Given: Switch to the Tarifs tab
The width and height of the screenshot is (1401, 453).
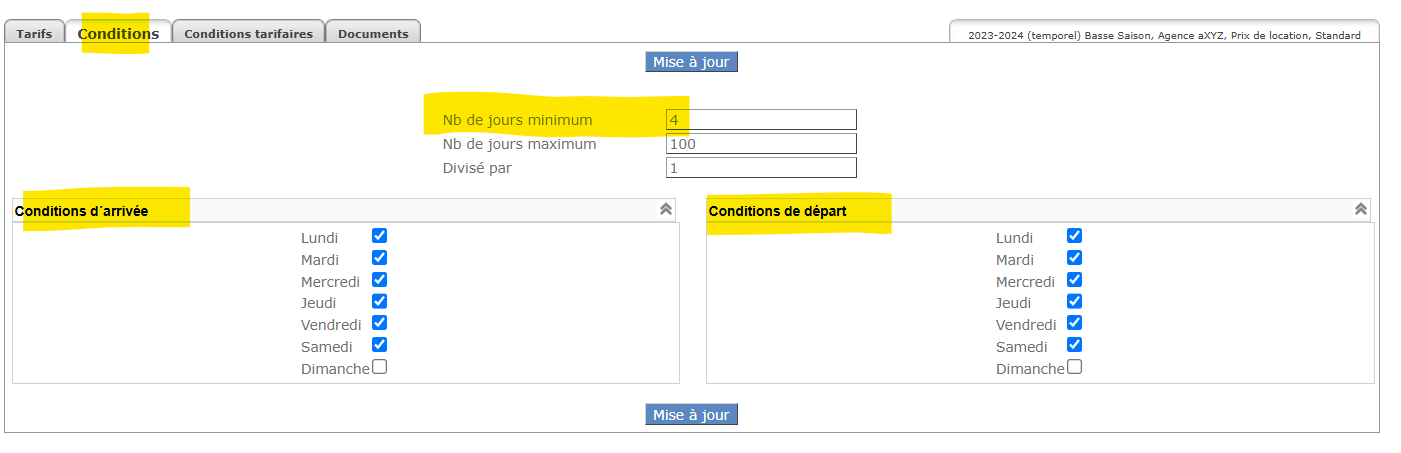Looking at the screenshot, I should (x=34, y=33).
